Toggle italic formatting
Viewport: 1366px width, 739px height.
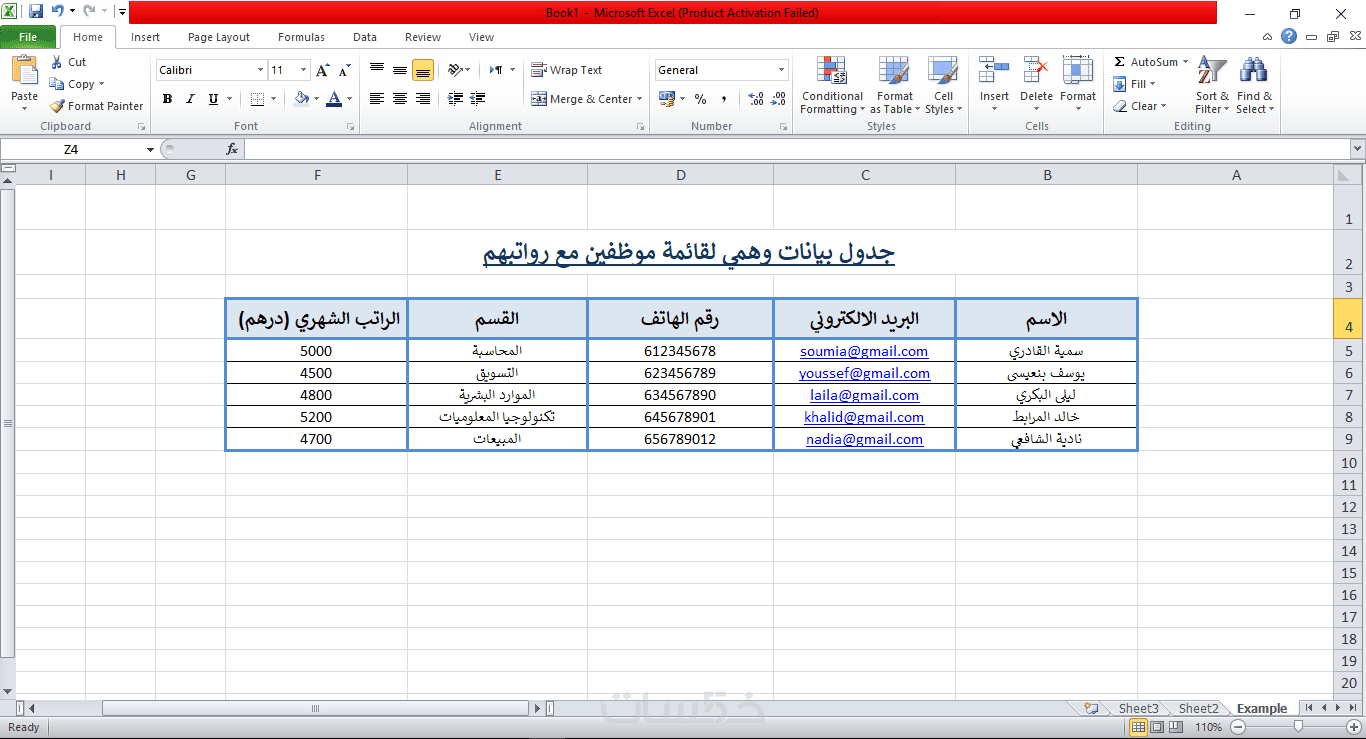[x=190, y=99]
